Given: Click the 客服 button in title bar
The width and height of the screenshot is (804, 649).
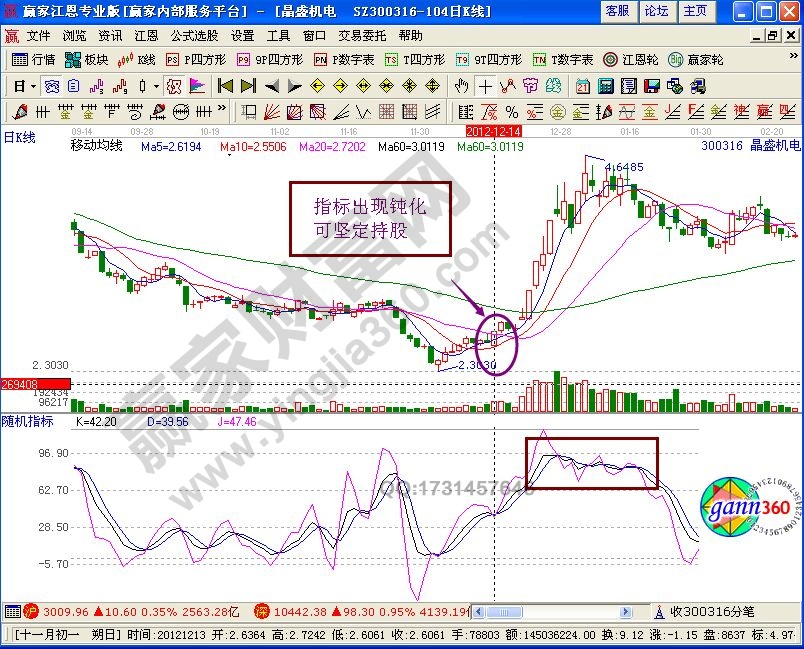Looking at the screenshot, I should click(618, 11).
